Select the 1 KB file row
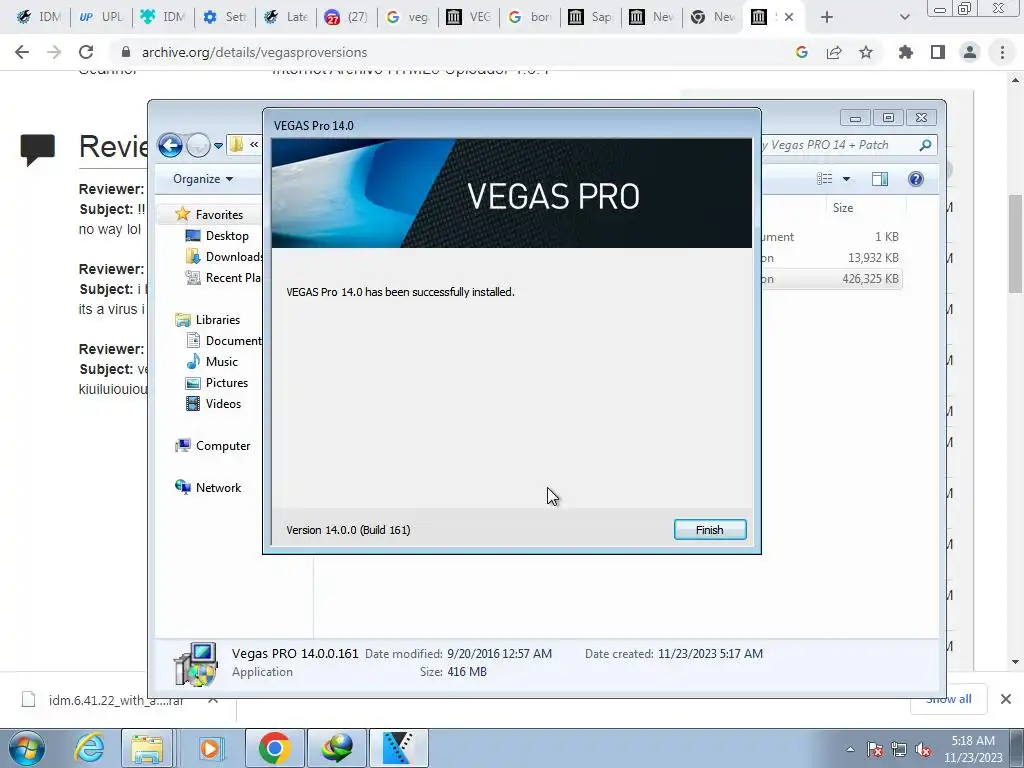Image resolution: width=1024 pixels, height=768 pixels. coord(831,237)
